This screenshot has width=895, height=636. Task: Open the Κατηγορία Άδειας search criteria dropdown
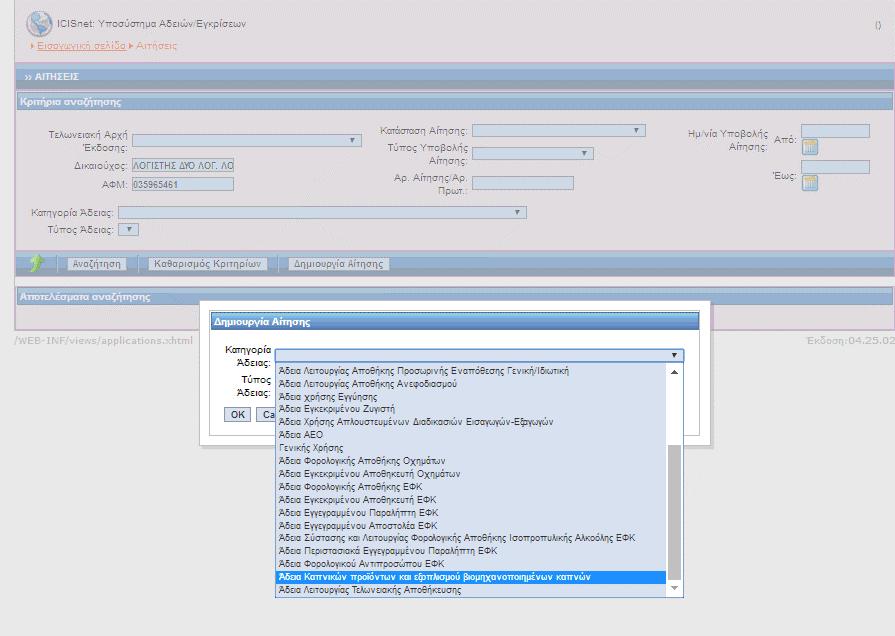322,212
